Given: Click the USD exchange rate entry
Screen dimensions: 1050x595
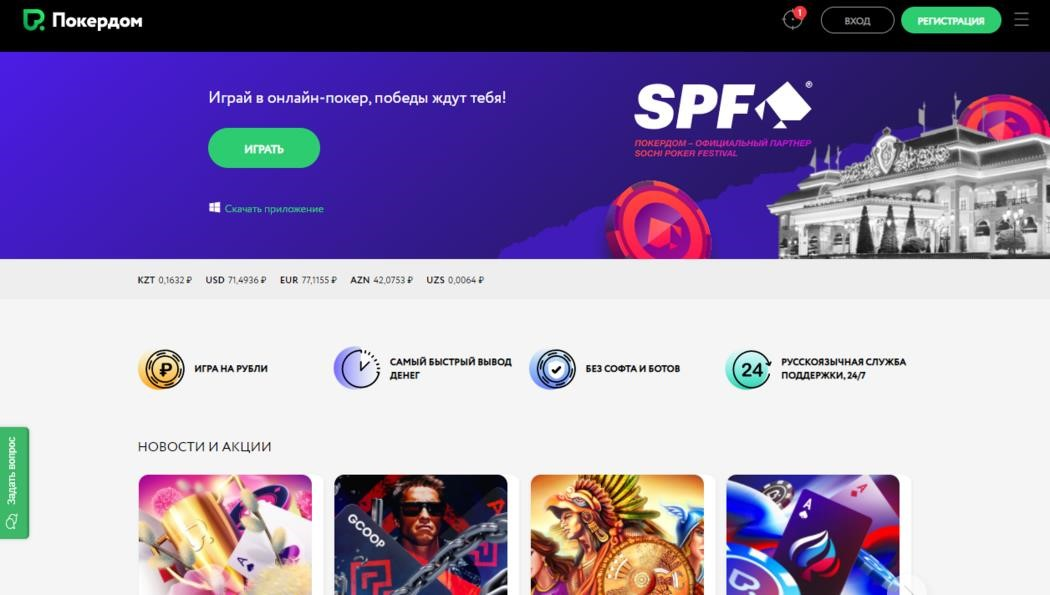Looking at the screenshot, I should coord(236,280).
